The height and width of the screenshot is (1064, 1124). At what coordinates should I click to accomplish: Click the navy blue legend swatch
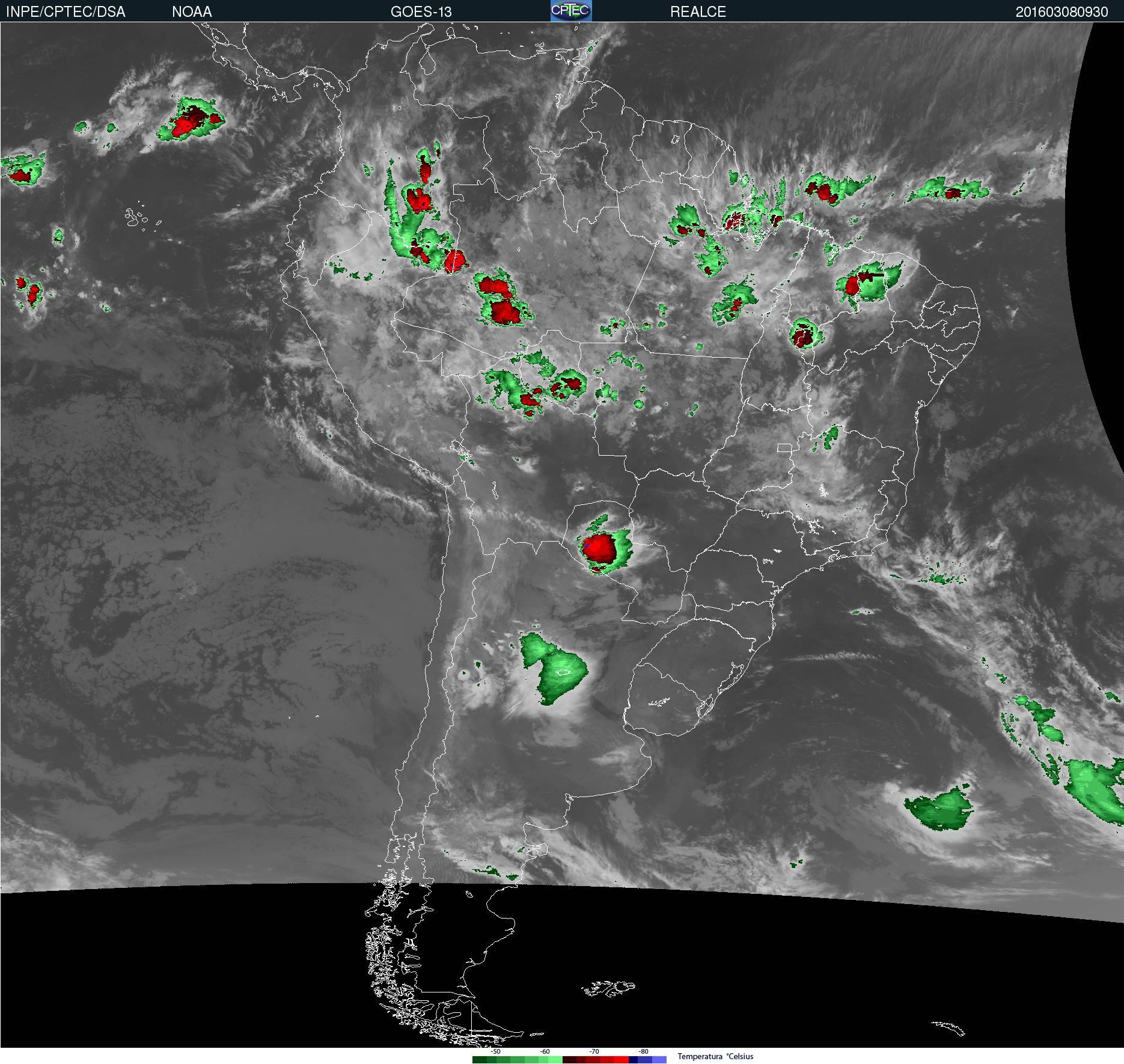[x=633, y=1060]
